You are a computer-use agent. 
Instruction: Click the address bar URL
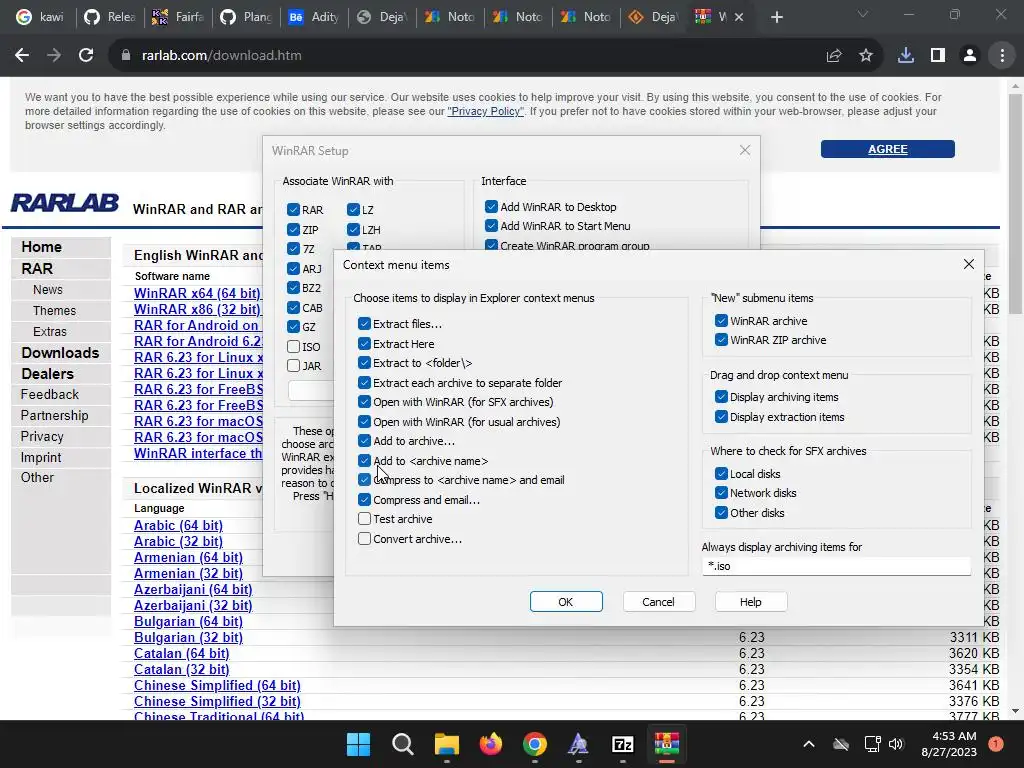coord(221,56)
